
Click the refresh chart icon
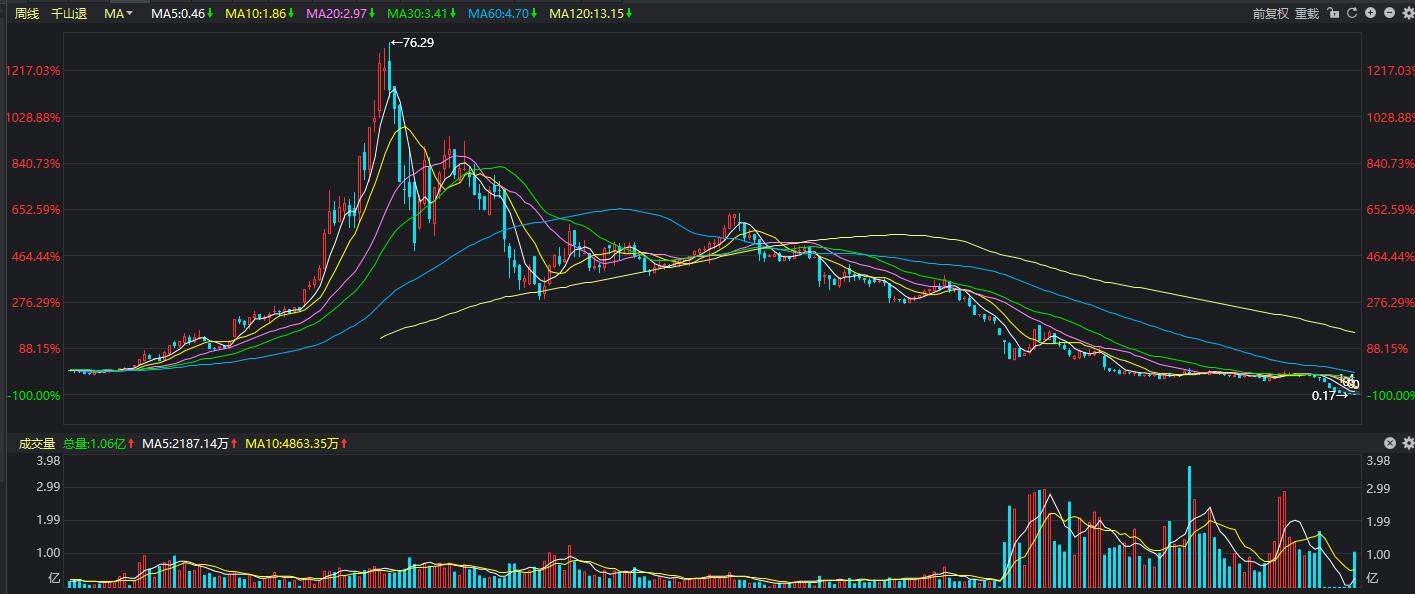click(1352, 13)
